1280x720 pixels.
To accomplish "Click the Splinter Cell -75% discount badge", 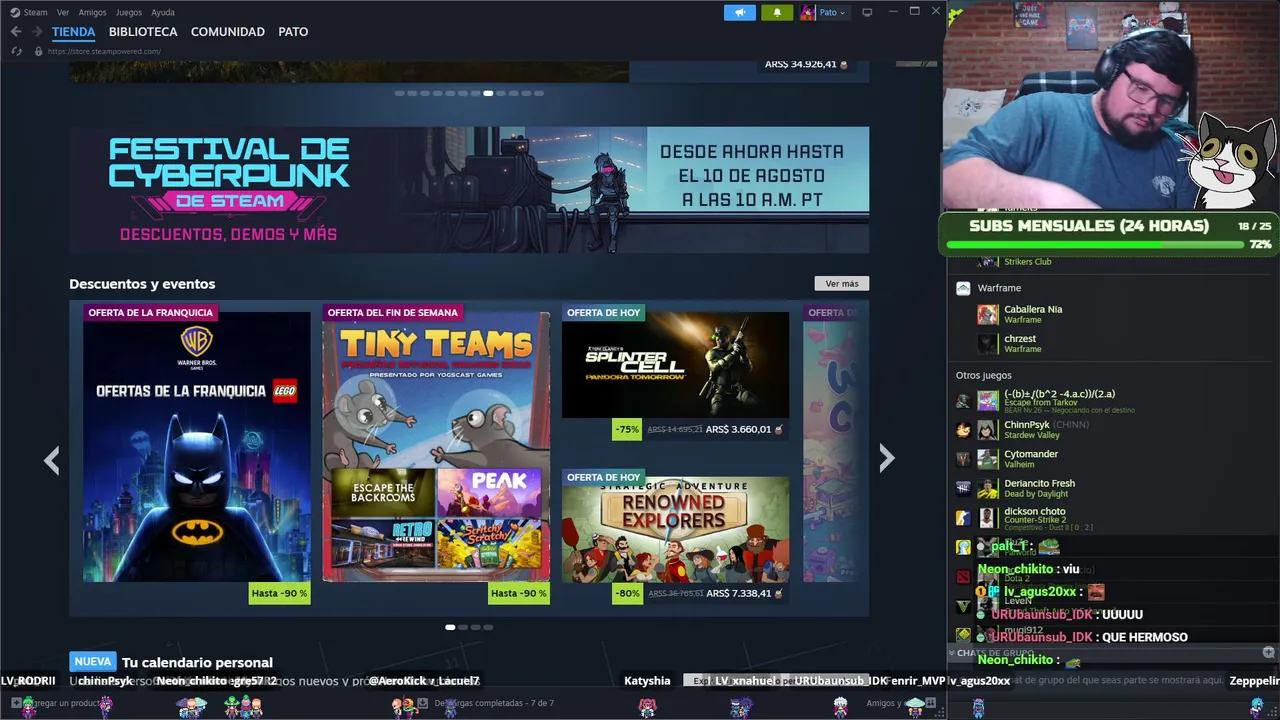I will tap(627, 429).
